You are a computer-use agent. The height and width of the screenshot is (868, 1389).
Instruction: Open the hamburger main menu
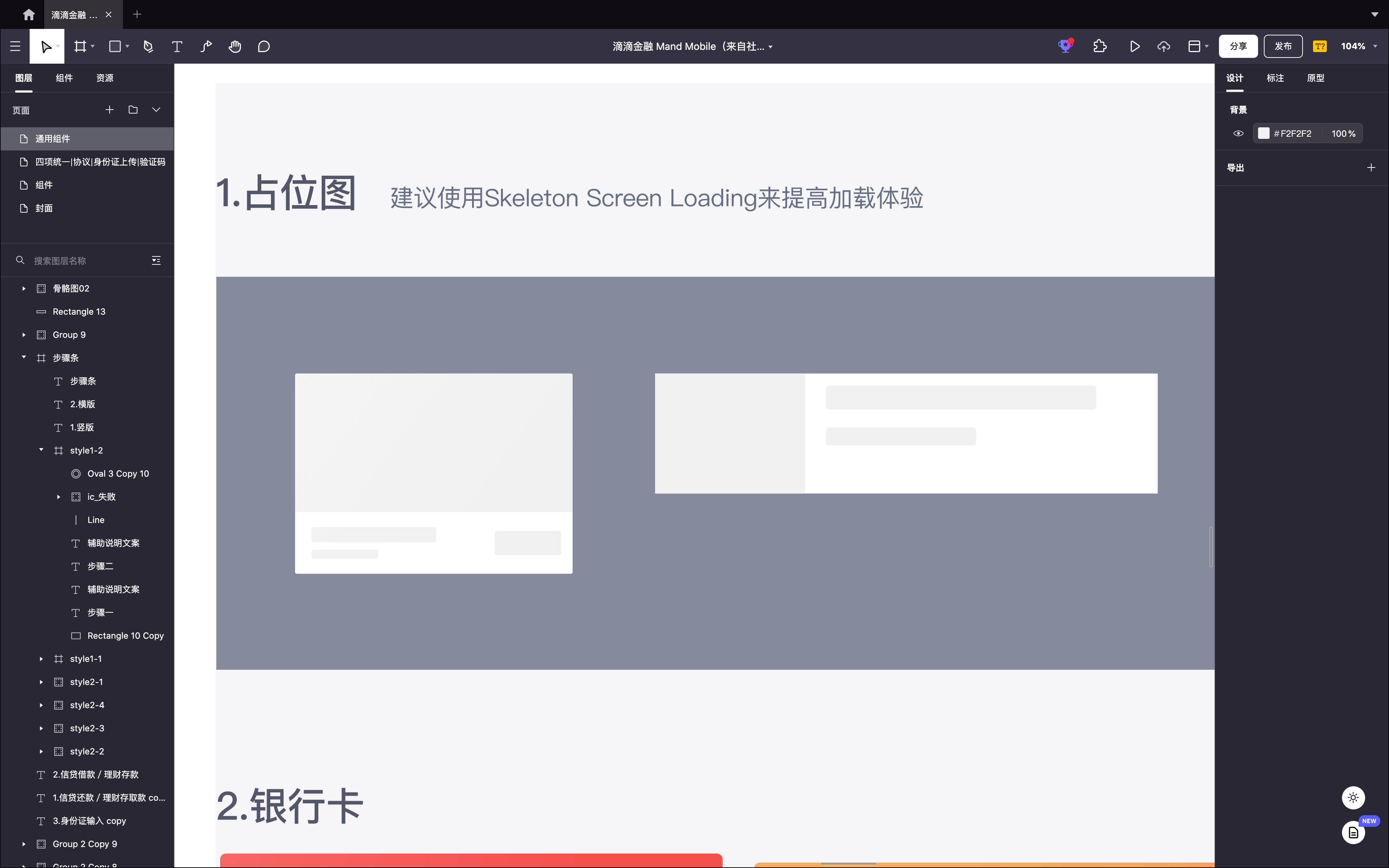point(16,47)
